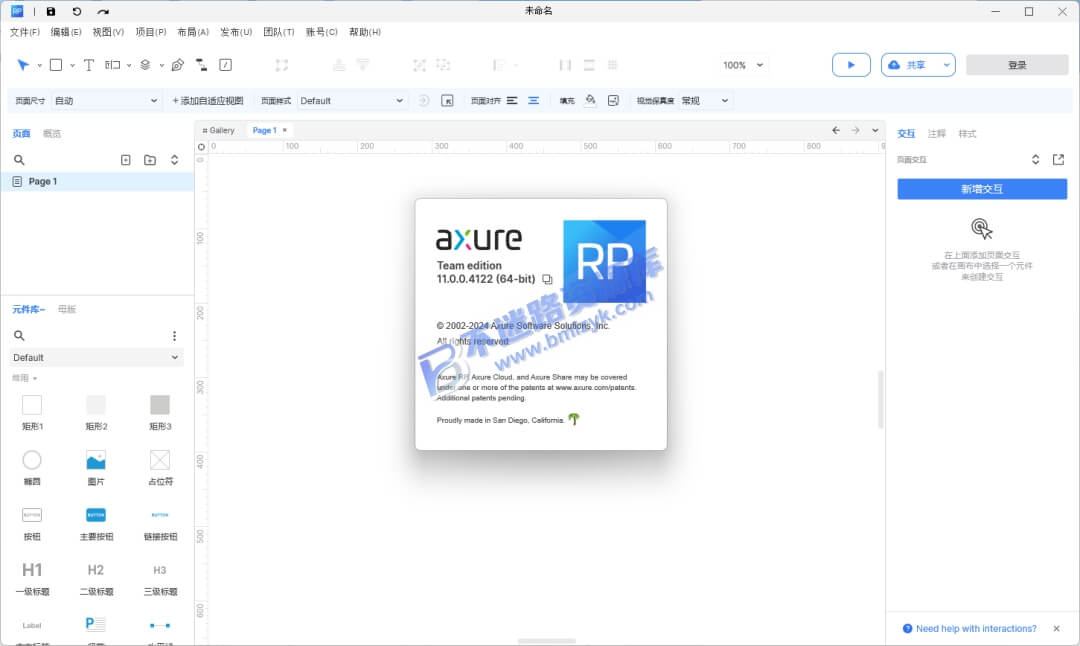The width and height of the screenshot is (1080, 646).
Task: Click the slash box toolbar icon
Action: [x=225, y=65]
